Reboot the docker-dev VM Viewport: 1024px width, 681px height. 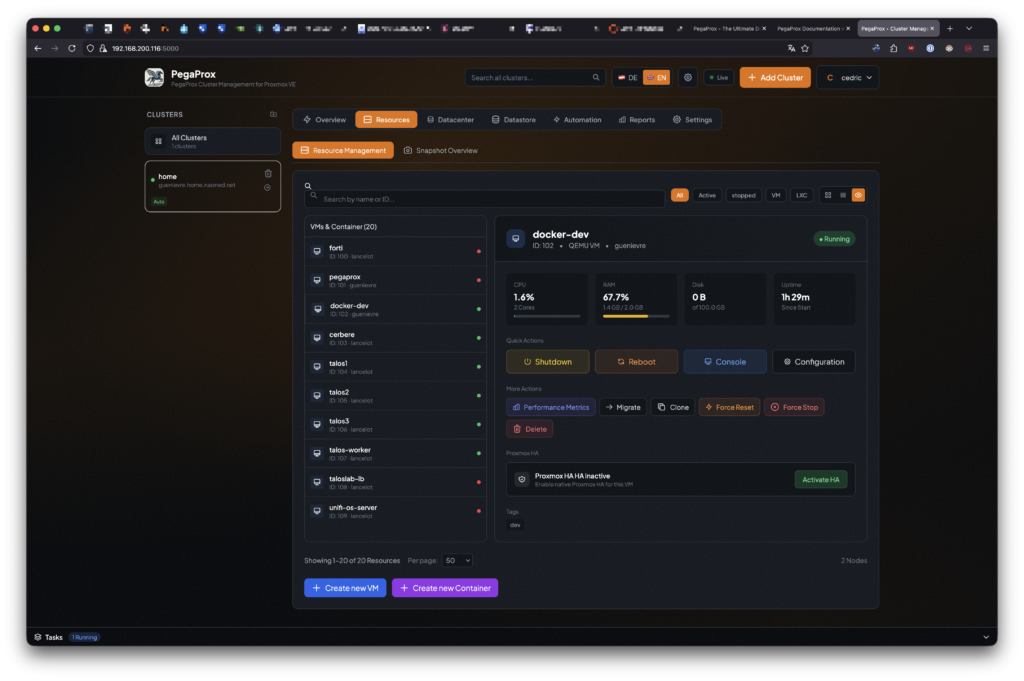(636, 362)
